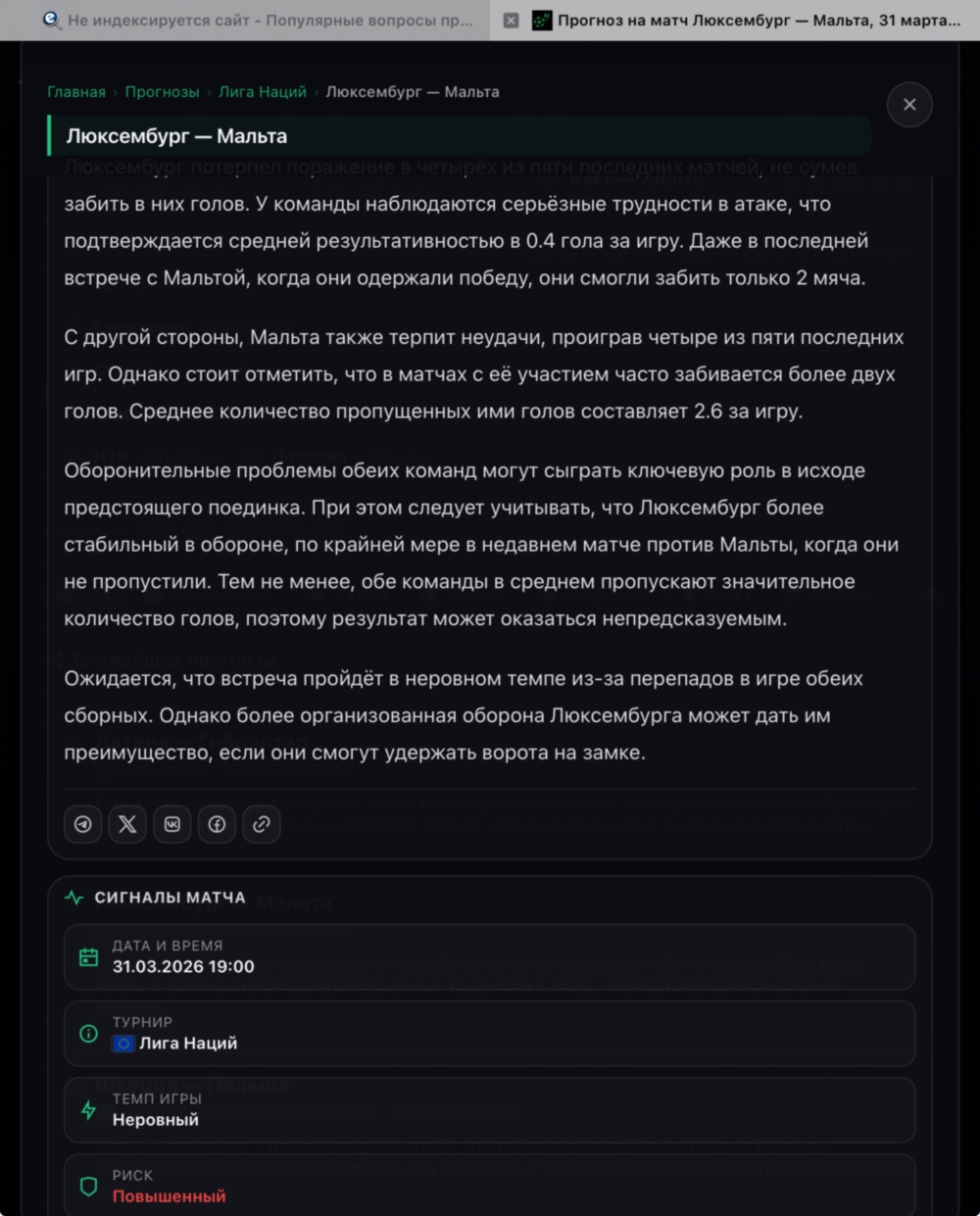The height and width of the screenshot is (1216, 980).
Task: Click the pulse icon next to Сигналы матча
Action: pos(74,898)
